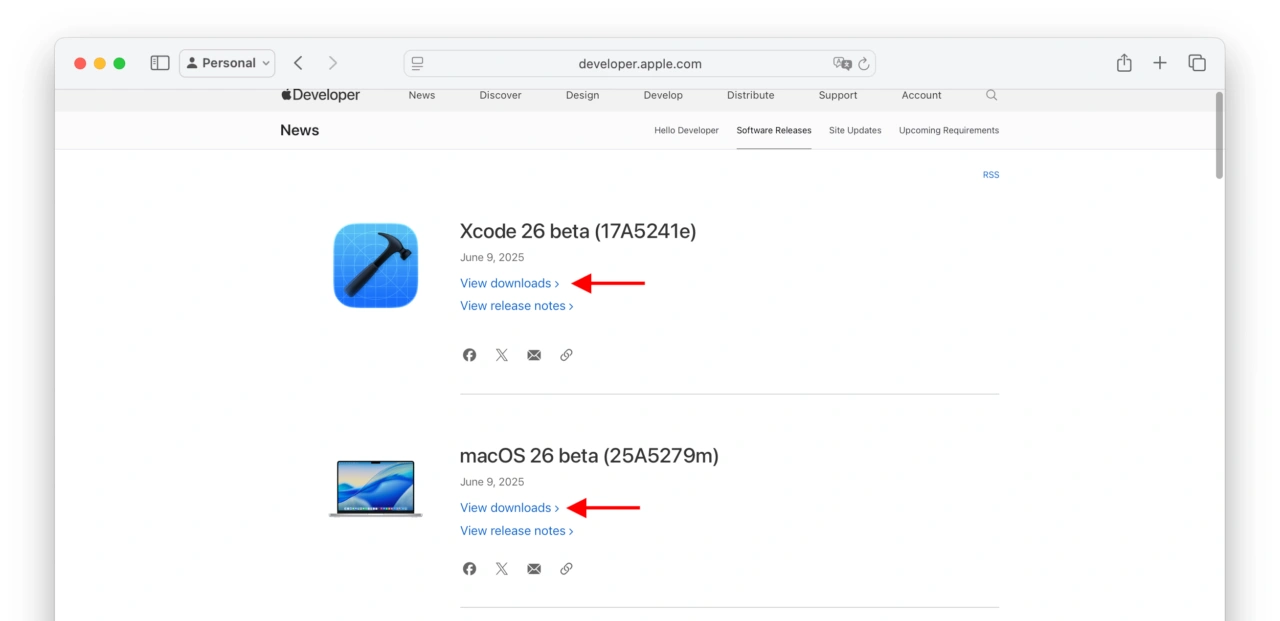Share Xcode 26 beta on Facebook
The width and height of the screenshot is (1280, 621).
pyautogui.click(x=469, y=355)
